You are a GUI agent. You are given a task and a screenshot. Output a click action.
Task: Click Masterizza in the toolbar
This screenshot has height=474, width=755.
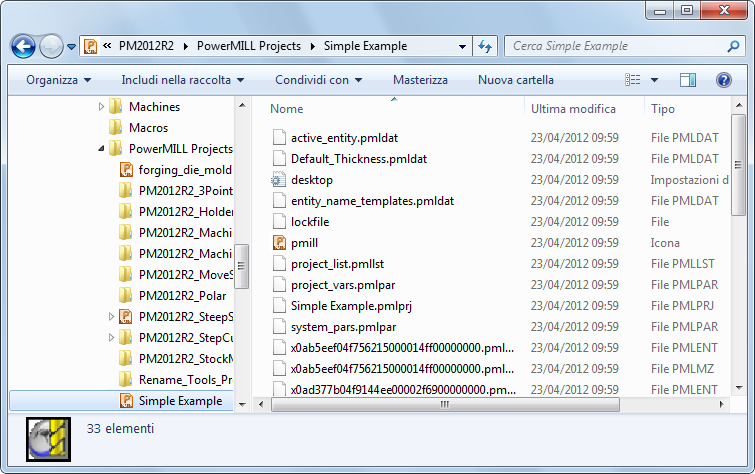[420, 80]
